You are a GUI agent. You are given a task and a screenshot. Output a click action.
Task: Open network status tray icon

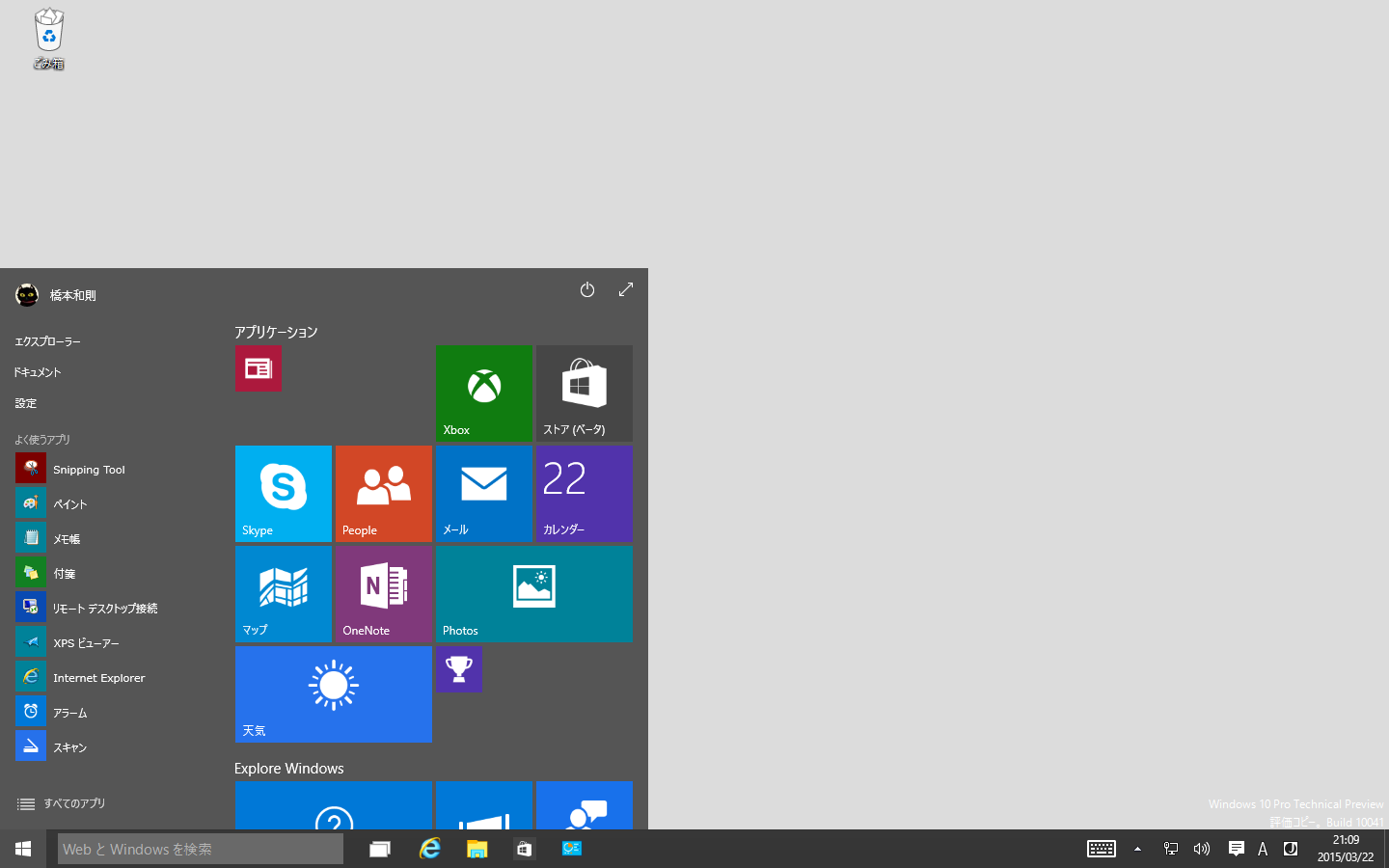pyautogui.click(x=1170, y=849)
